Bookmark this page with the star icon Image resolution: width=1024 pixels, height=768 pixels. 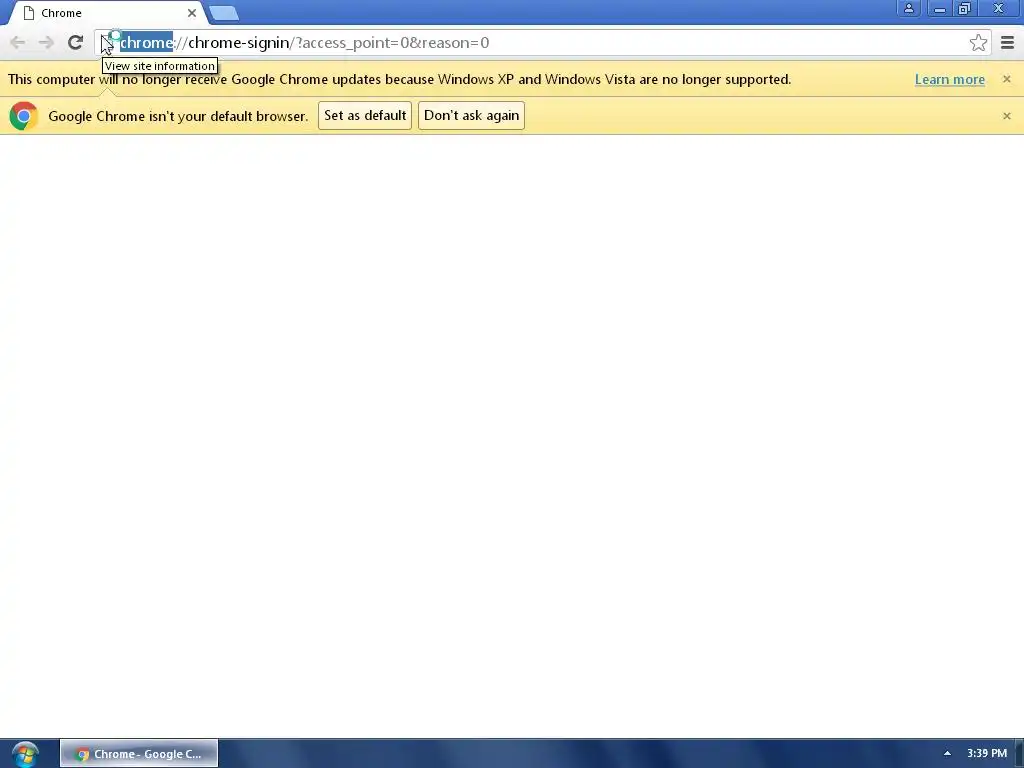[978, 43]
